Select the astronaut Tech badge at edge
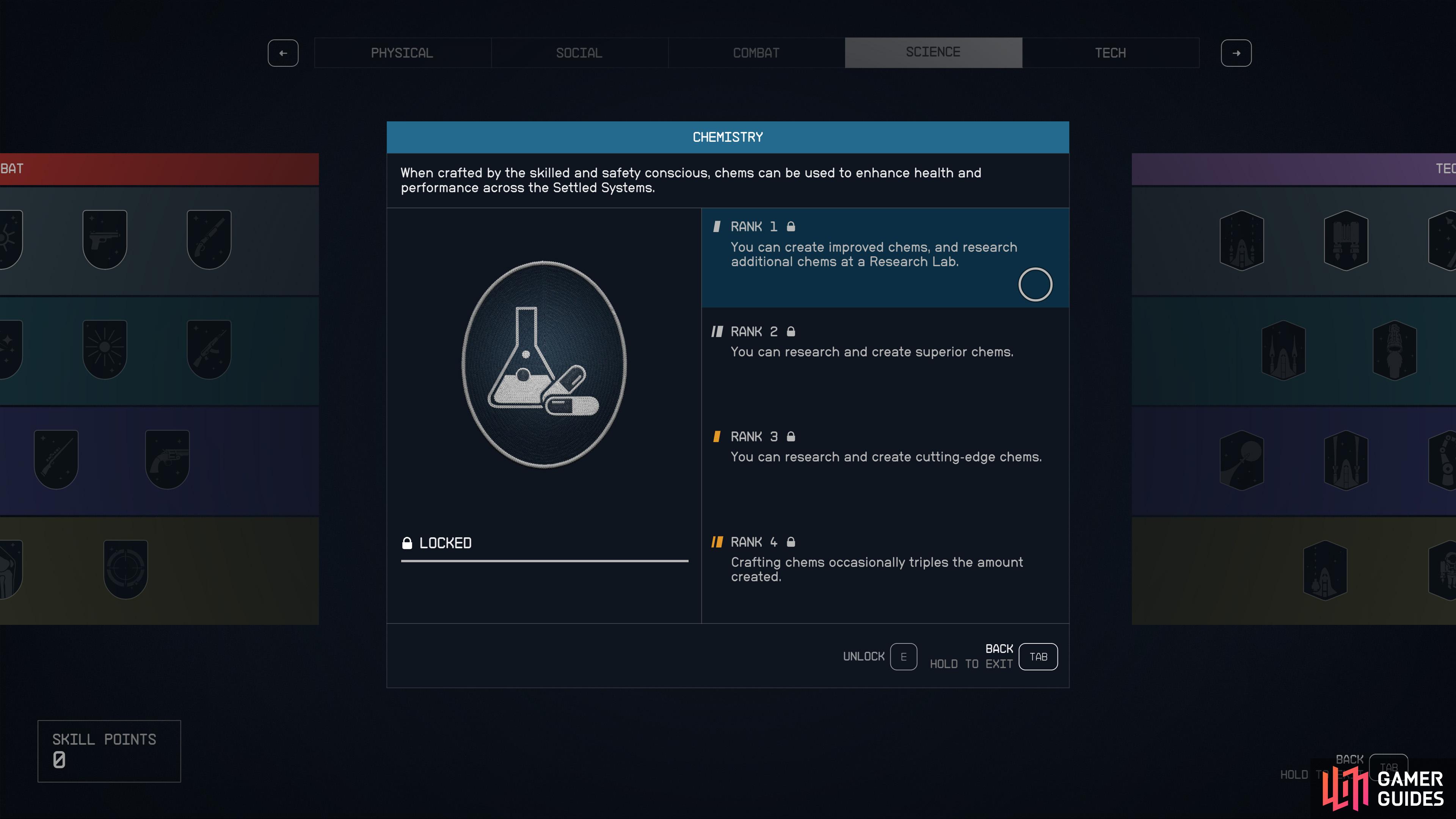The height and width of the screenshot is (819, 1456). point(1442,570)
